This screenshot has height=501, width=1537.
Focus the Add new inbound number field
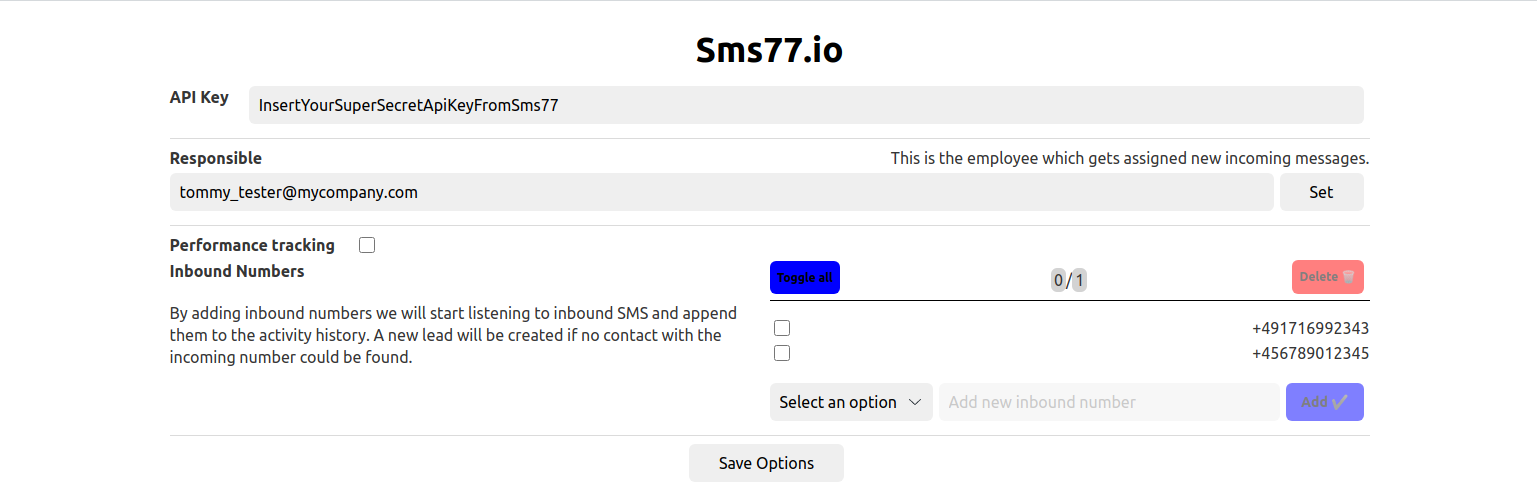click(1109, 402)
